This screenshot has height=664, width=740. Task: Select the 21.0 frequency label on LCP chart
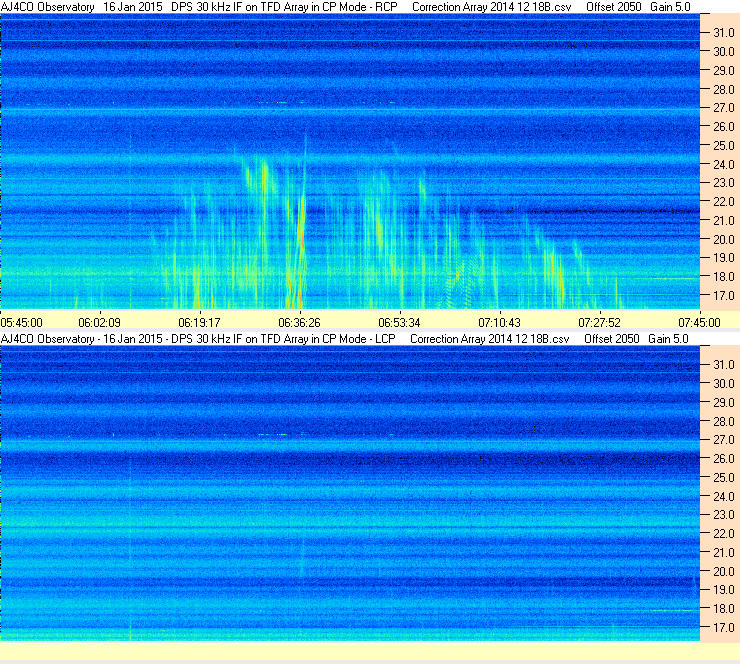click(724, 553)
